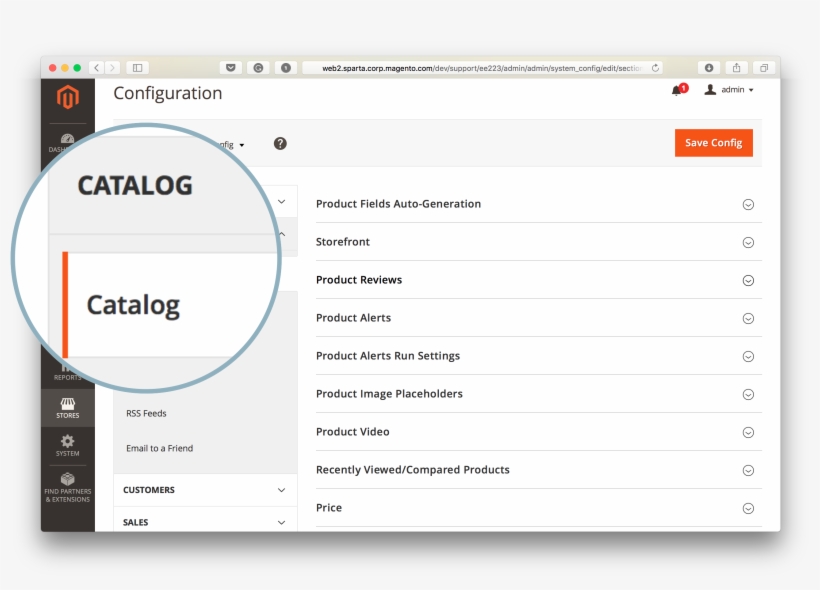Expand Product Fields Auto-Generation section

coord(539,204)
